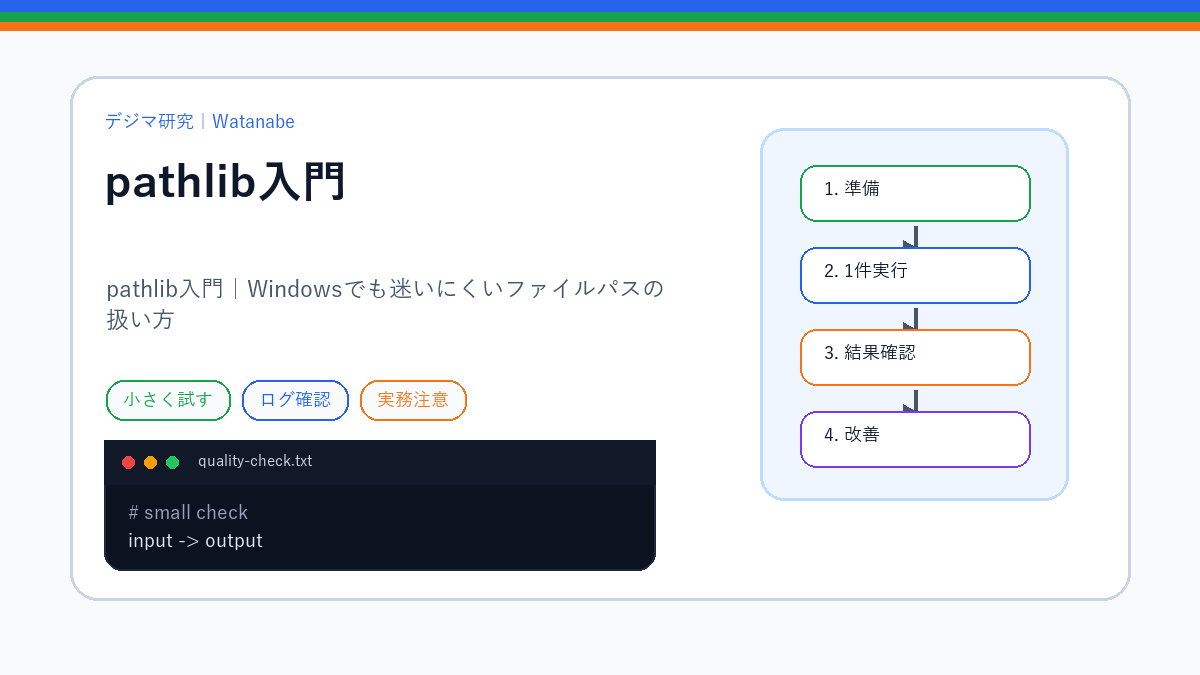Select the ログ確認 tag
Screen dimensions: 1200x675
[295, 400]
